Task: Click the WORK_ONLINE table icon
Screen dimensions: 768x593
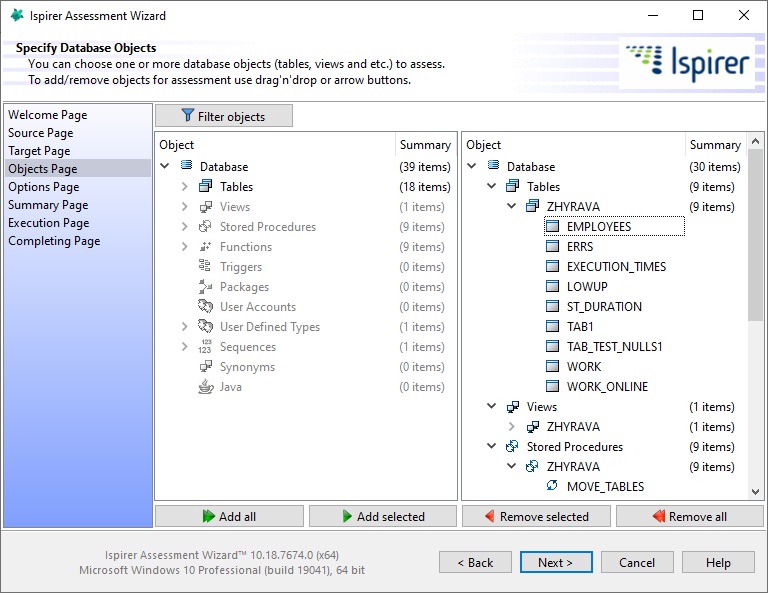Action: point(552,386)
